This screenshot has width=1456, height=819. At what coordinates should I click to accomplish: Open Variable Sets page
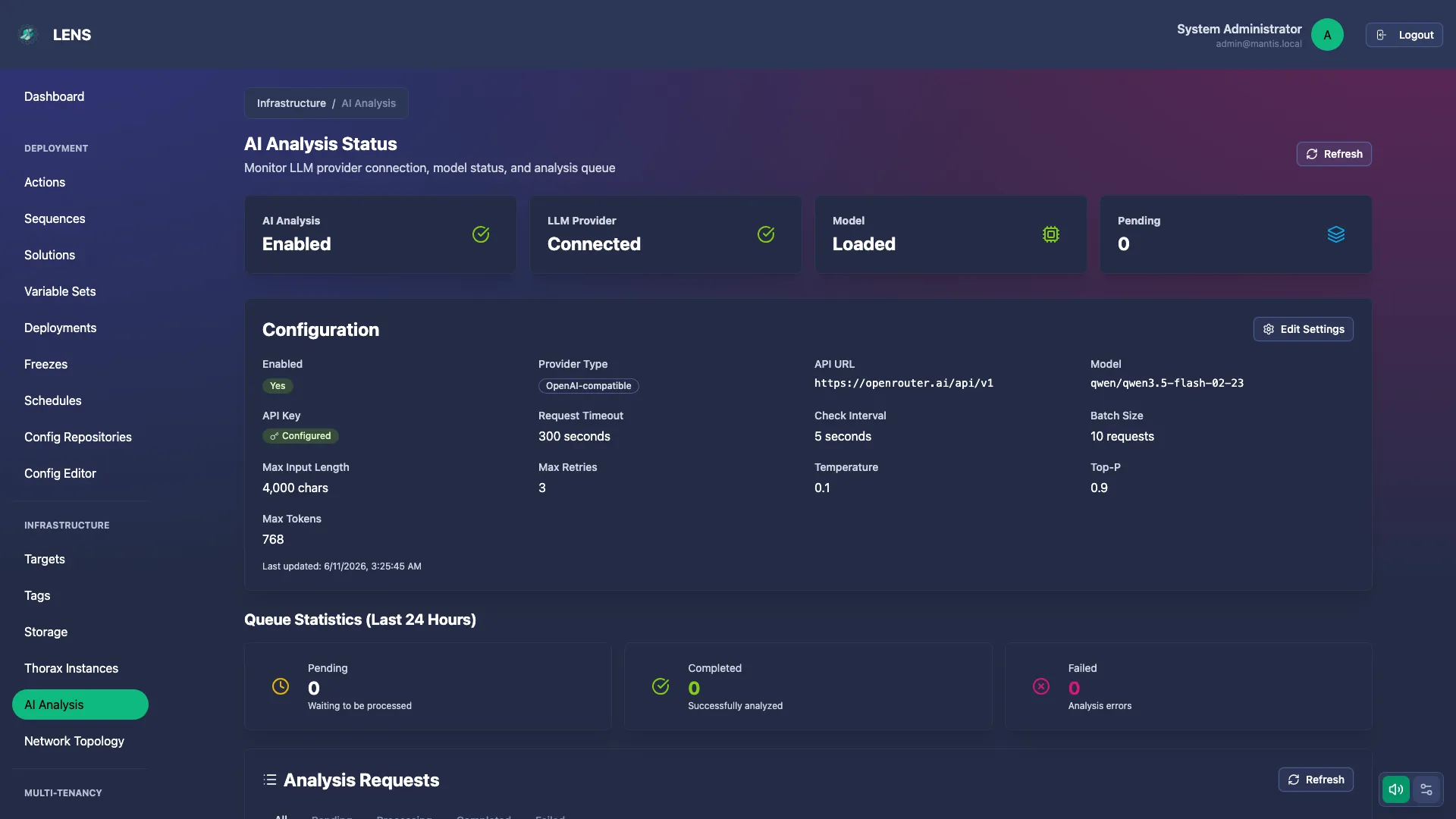[x=60, y=291]
